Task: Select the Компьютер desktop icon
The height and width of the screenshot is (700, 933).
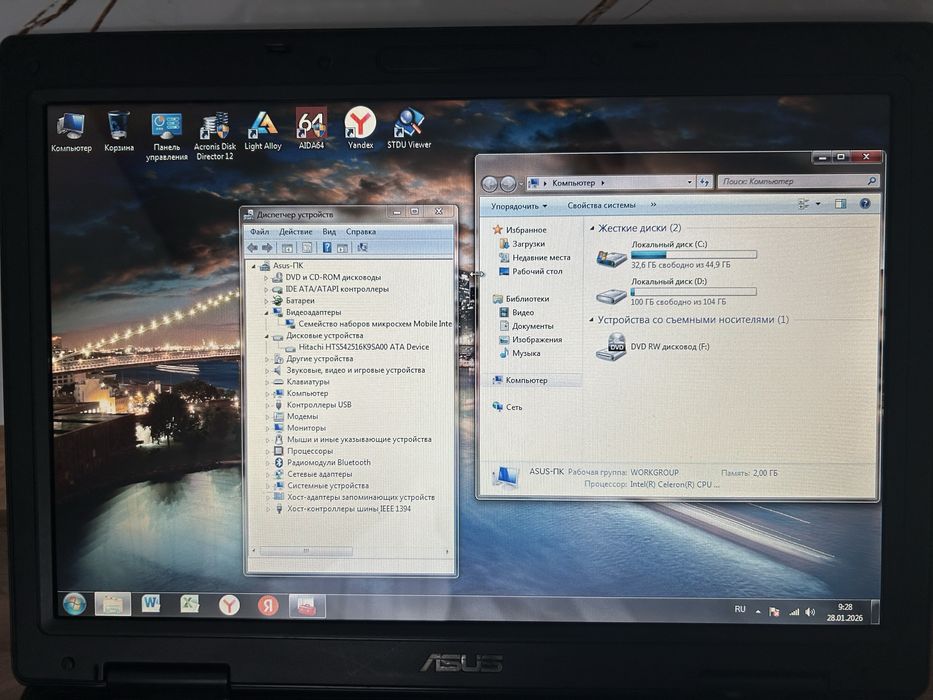Action: tap(71, 132)
